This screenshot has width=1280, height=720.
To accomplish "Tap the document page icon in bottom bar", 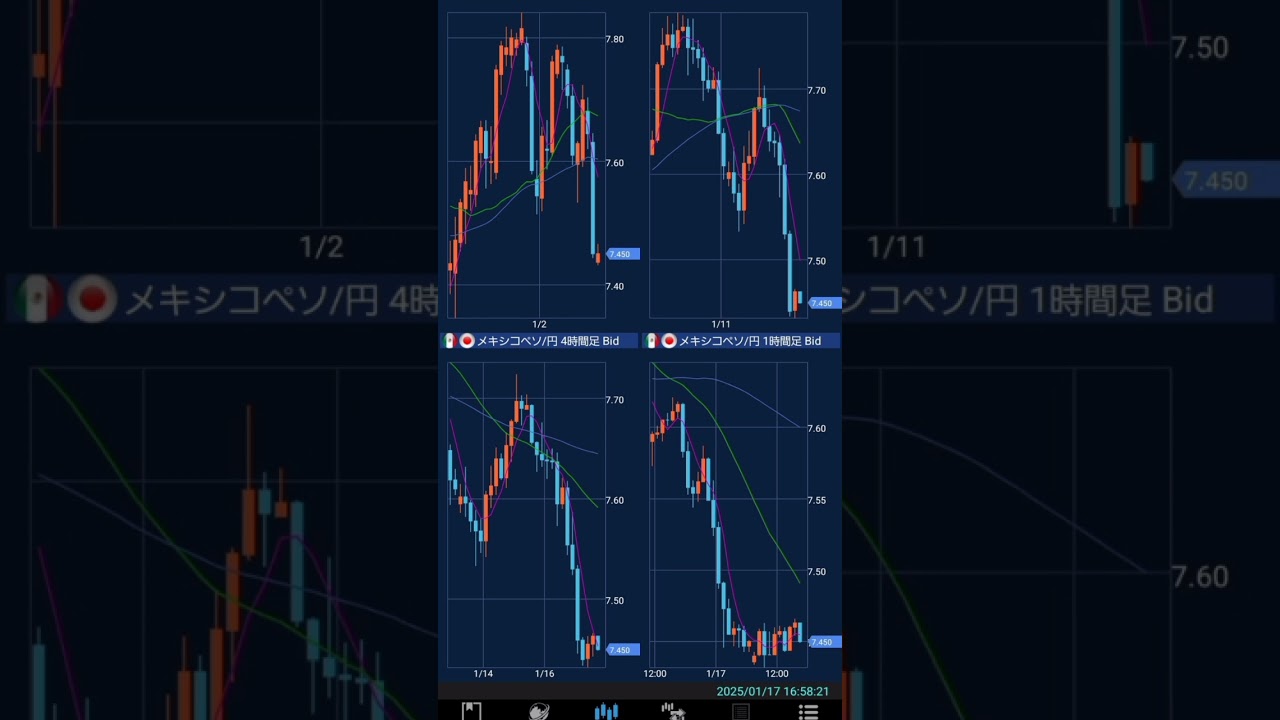I will (741, 711).
